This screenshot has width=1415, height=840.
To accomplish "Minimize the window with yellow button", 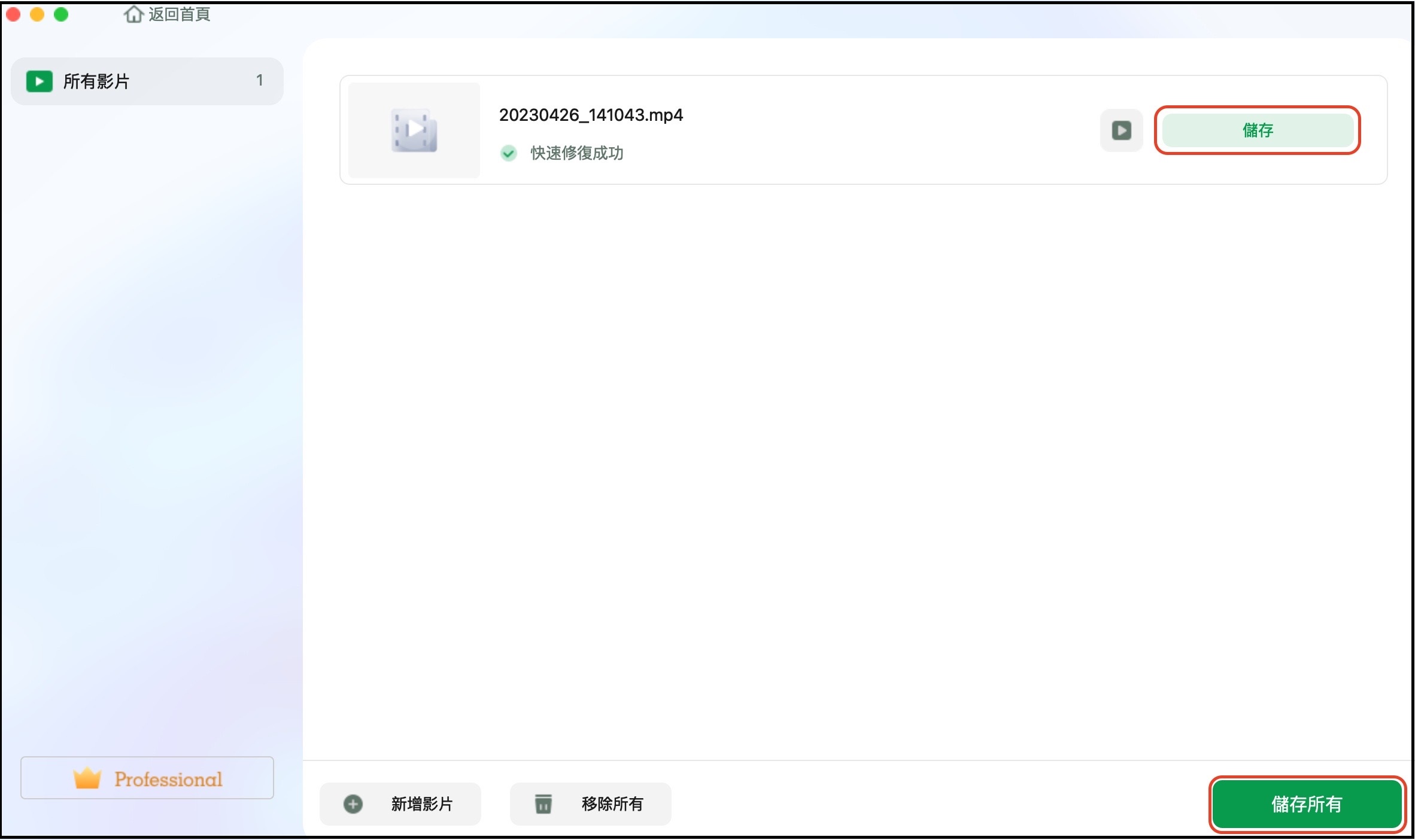I will tap(37, 14).
